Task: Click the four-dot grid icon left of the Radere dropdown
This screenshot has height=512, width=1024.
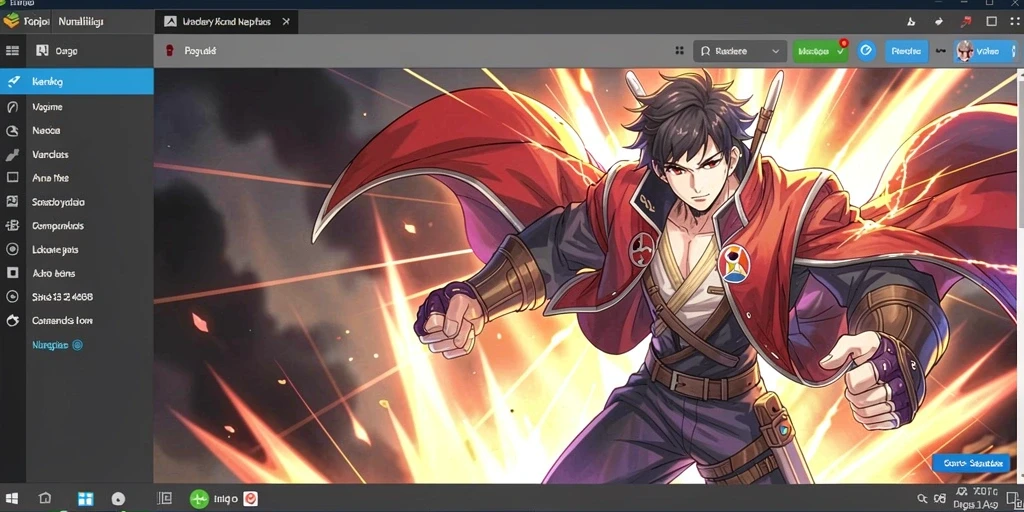Action: pos(679,50)
